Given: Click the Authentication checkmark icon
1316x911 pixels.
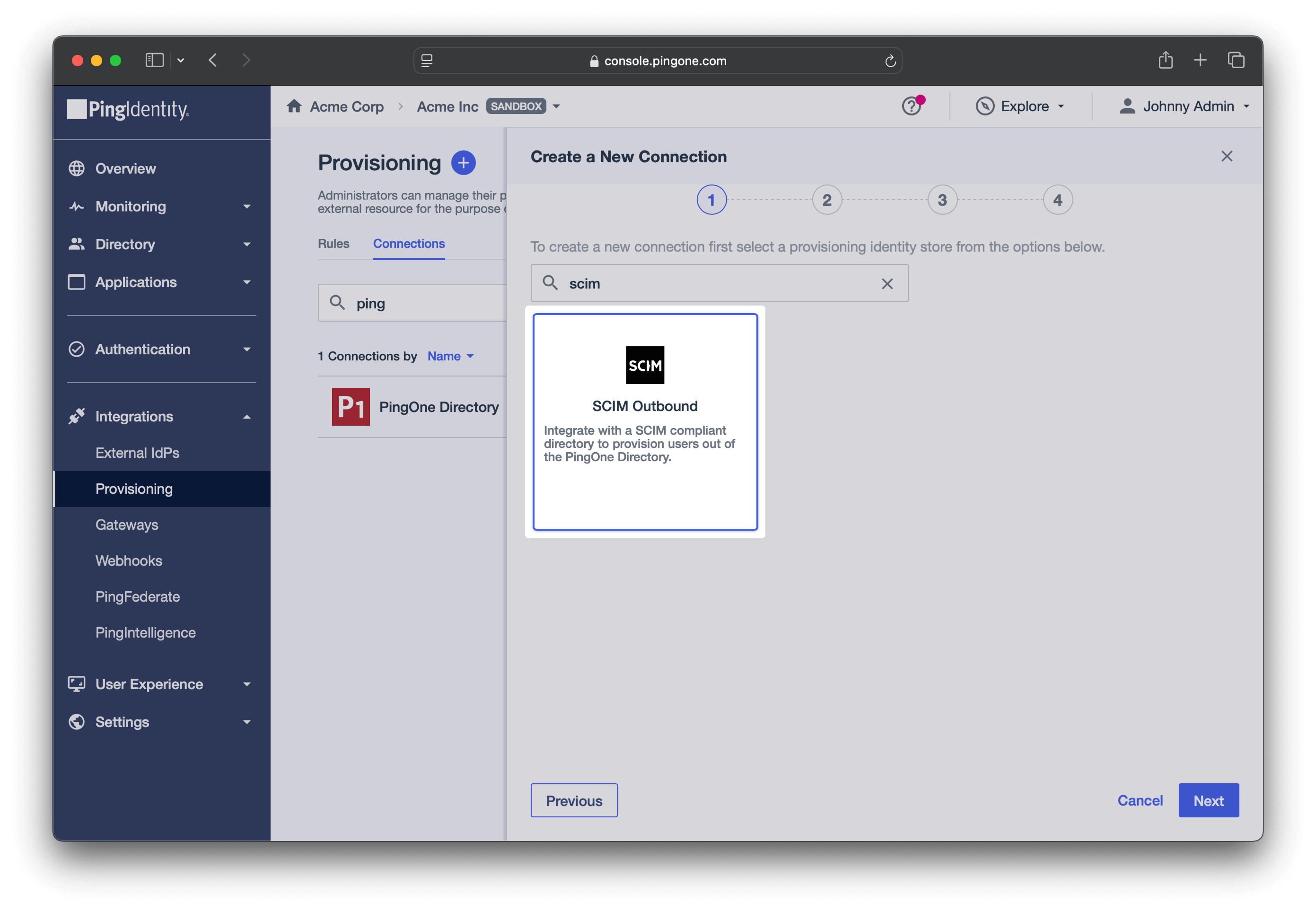Looking at the screenshot, I should (77, 349).
